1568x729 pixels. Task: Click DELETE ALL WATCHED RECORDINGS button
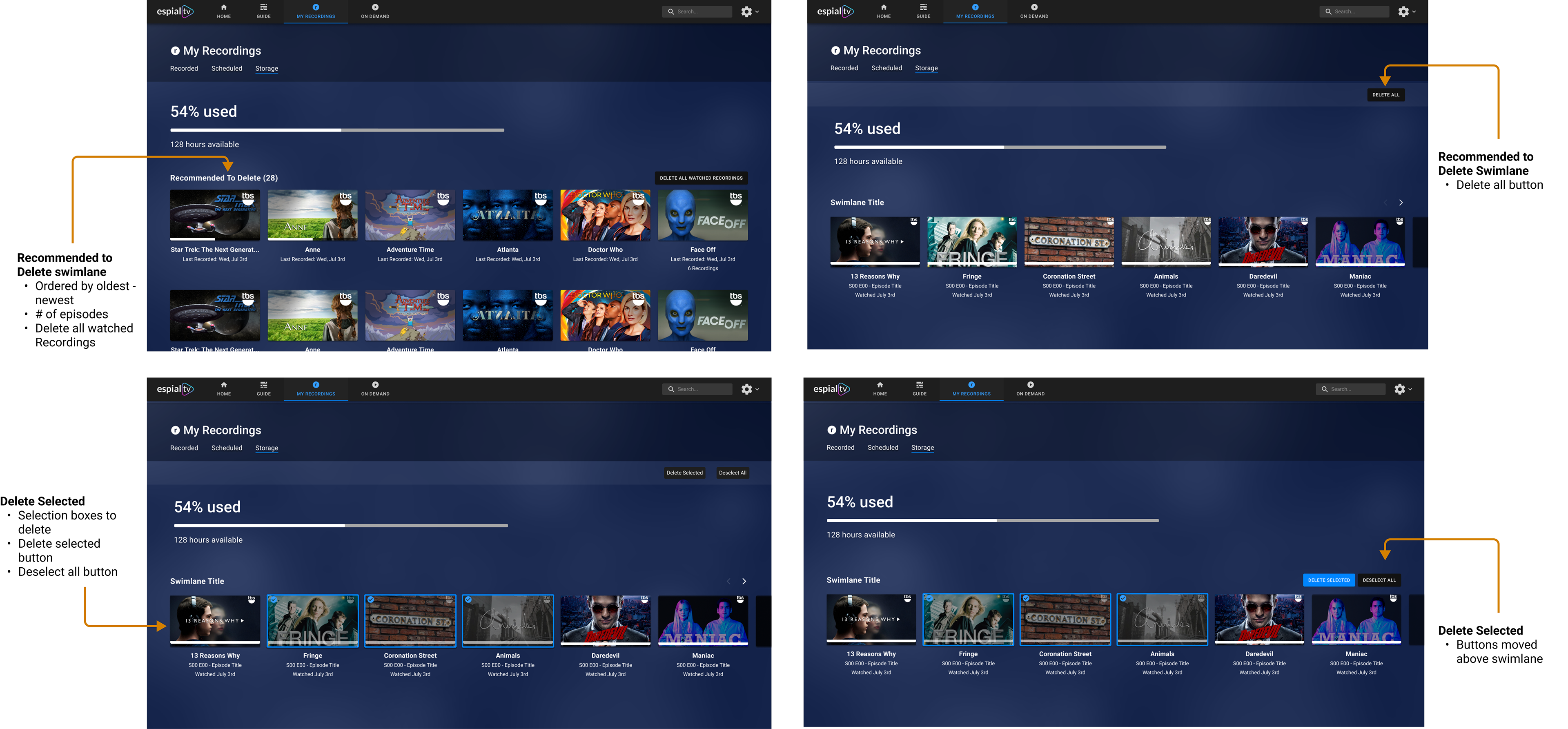pyautogui.click(x=701, y=178)
